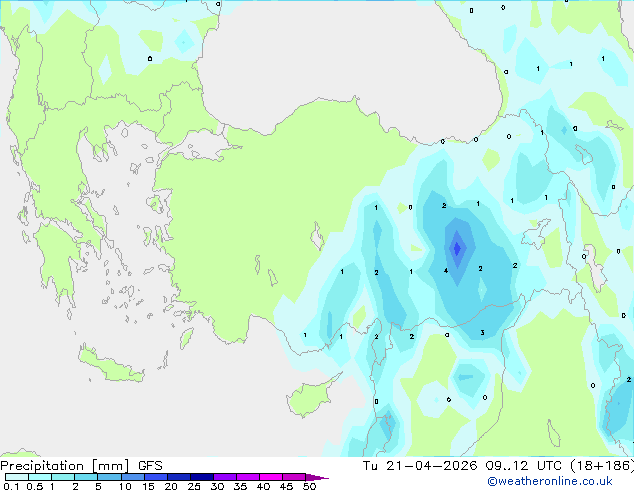The width and height of the screenshot is (634, 490).
Task: Click the island of Crete on map
Action: click(x=110, y=364)
